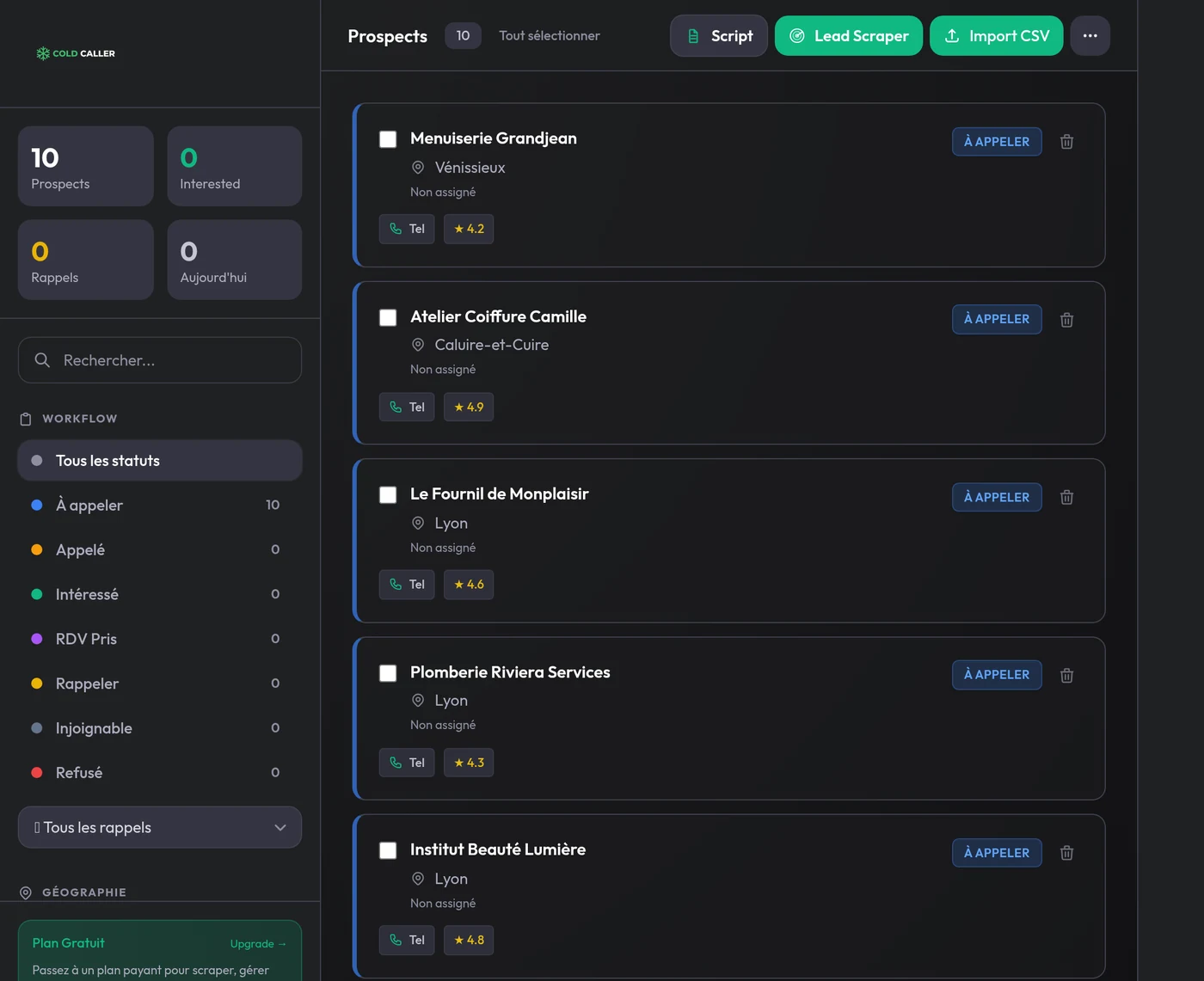Click Import CSV button
This screenshot has width=1204, height=981.
(x=997, y=35)
